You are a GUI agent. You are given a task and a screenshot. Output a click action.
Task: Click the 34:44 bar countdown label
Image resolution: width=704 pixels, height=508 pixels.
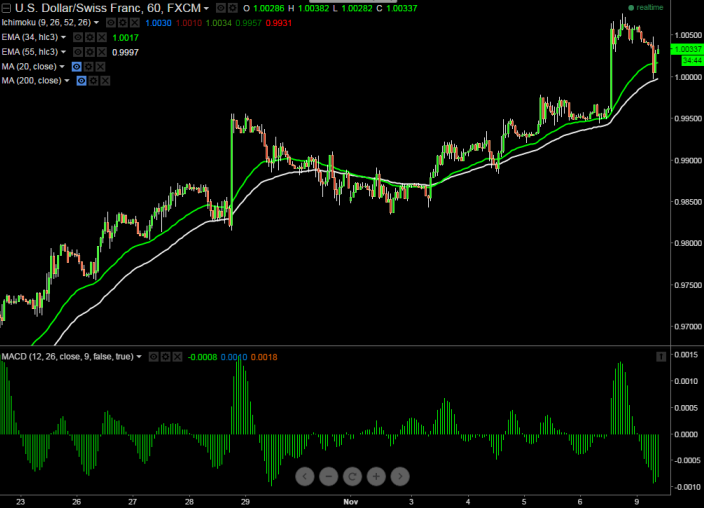coord(692,60)
